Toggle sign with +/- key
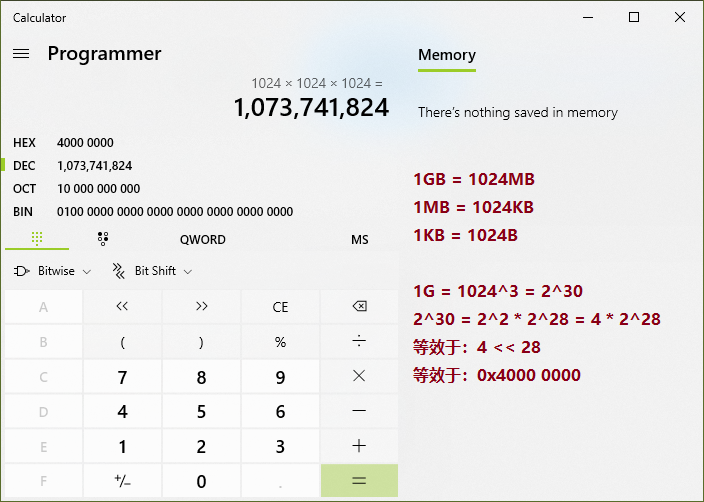704x502 pixels. 122,480
